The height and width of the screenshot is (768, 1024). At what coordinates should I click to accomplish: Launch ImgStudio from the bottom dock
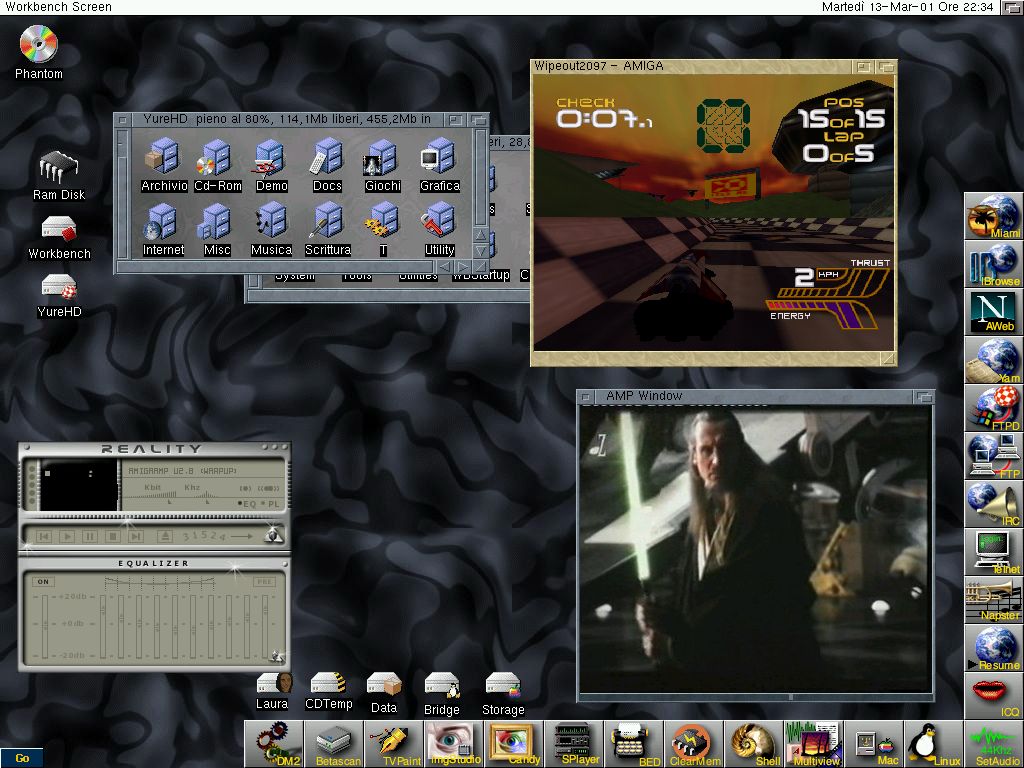(x=455, y=744)
